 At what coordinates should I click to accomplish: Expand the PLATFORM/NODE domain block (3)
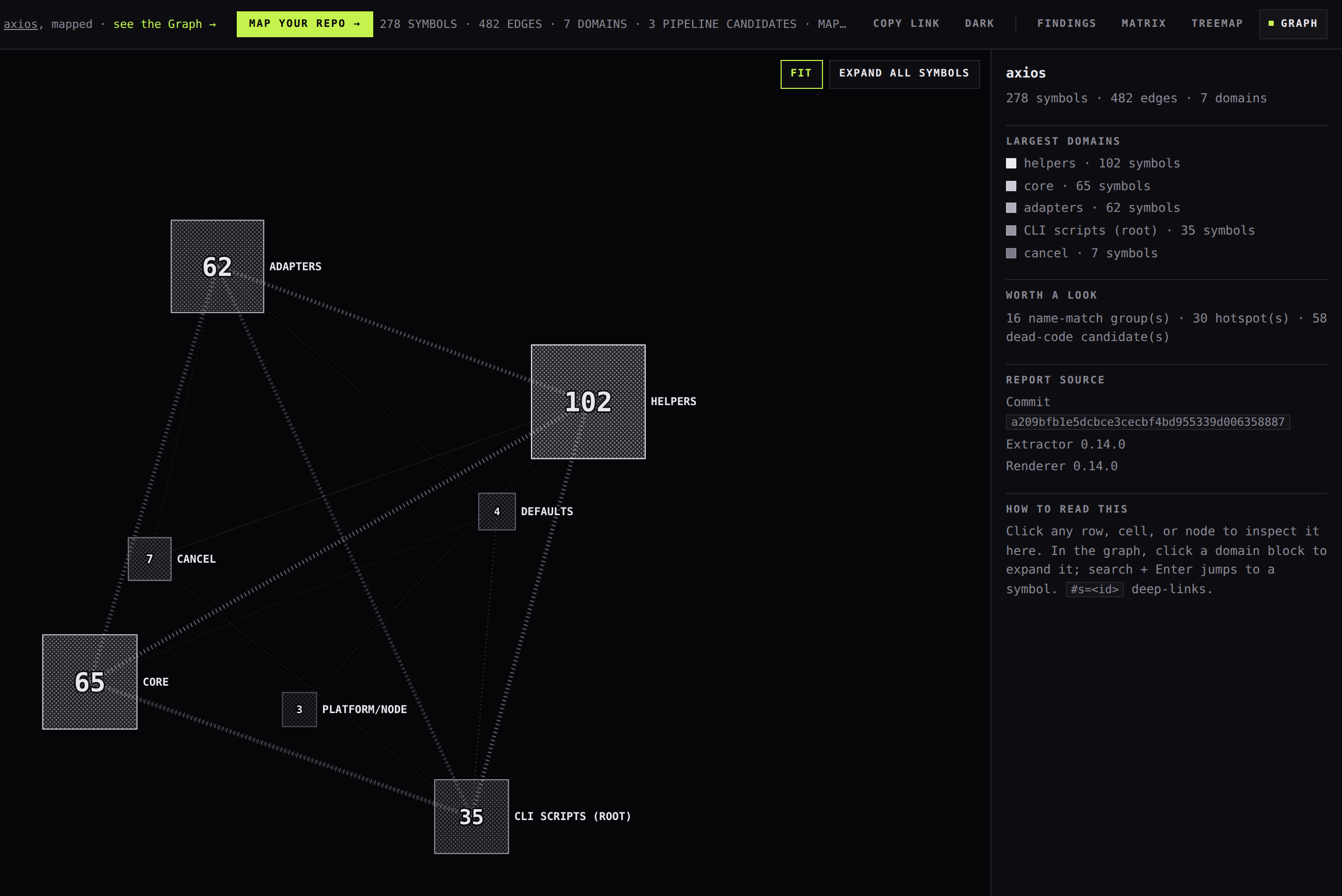(x=299, y=709)
